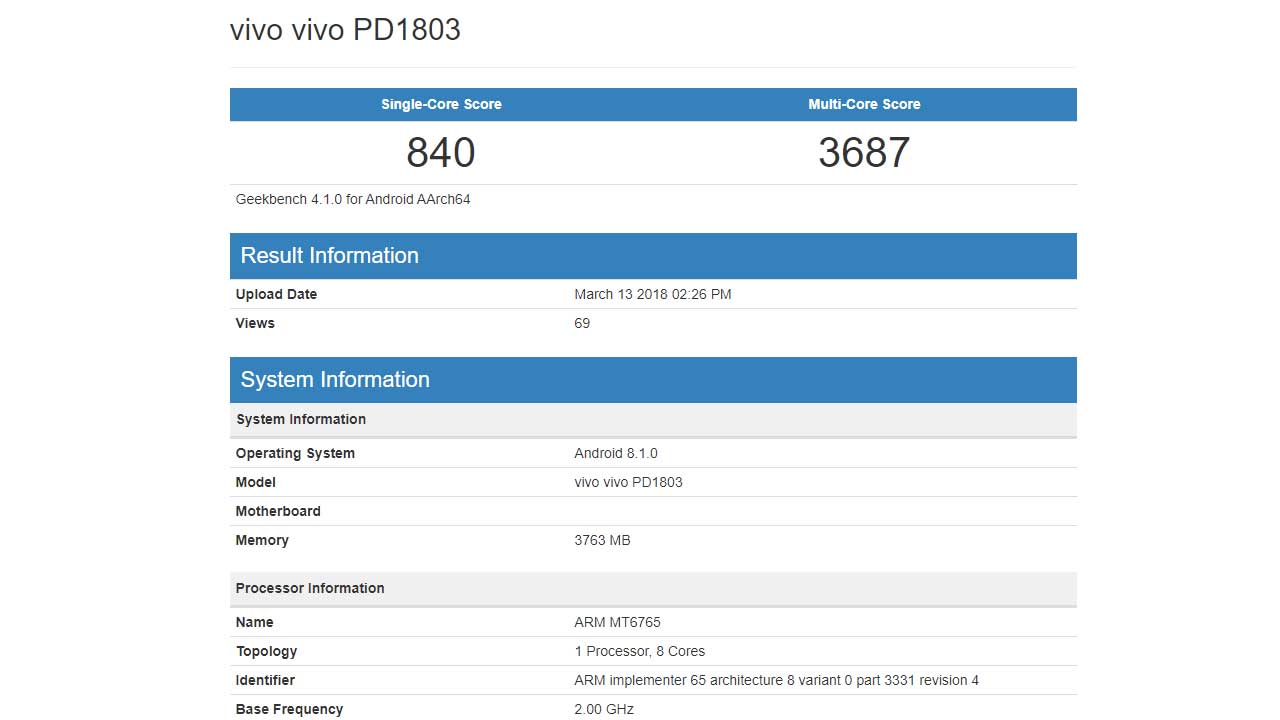Screen dimensions: 1280x720
Task: Select the 1 Processor, 8 Cores value
Action: point(640,651)
